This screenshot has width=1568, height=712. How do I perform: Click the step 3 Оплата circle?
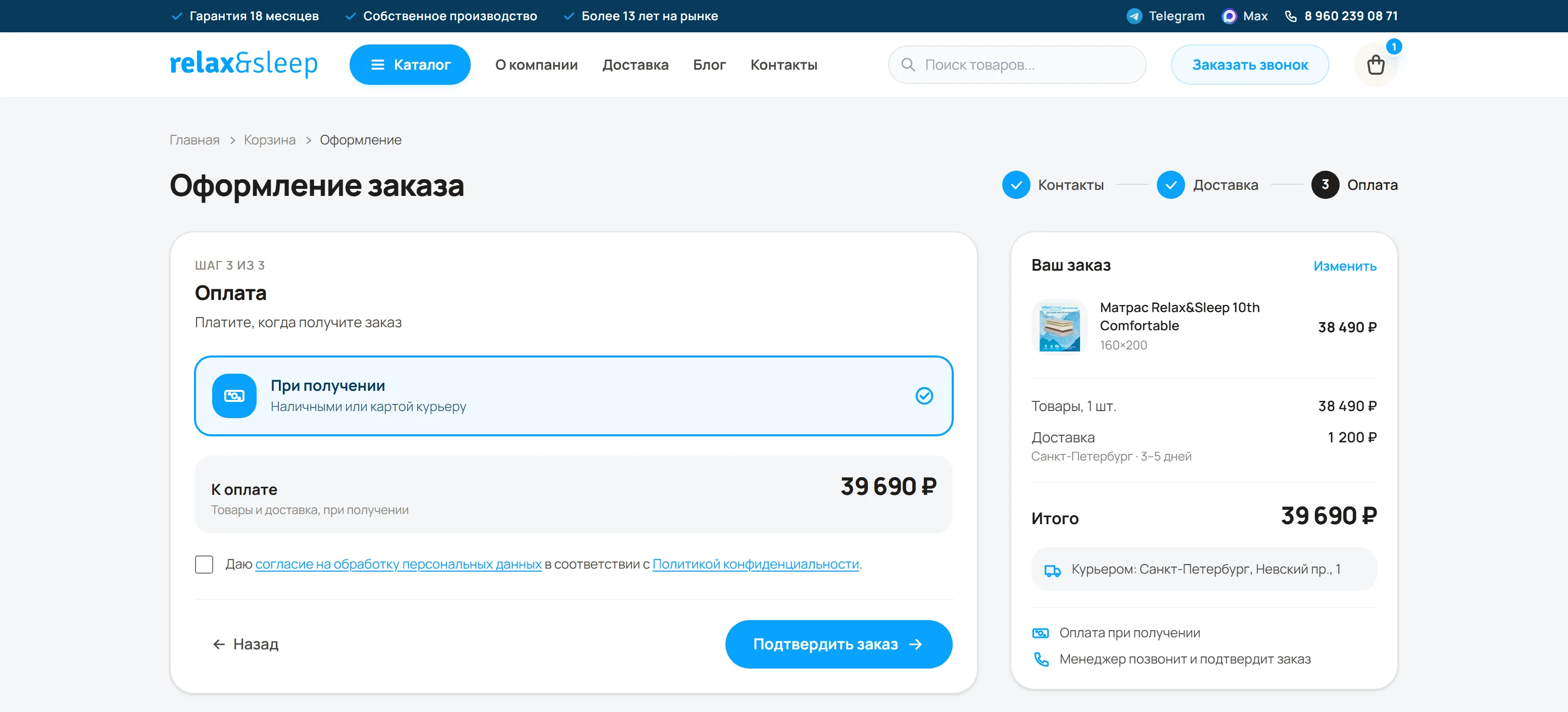pos(1325,185)
